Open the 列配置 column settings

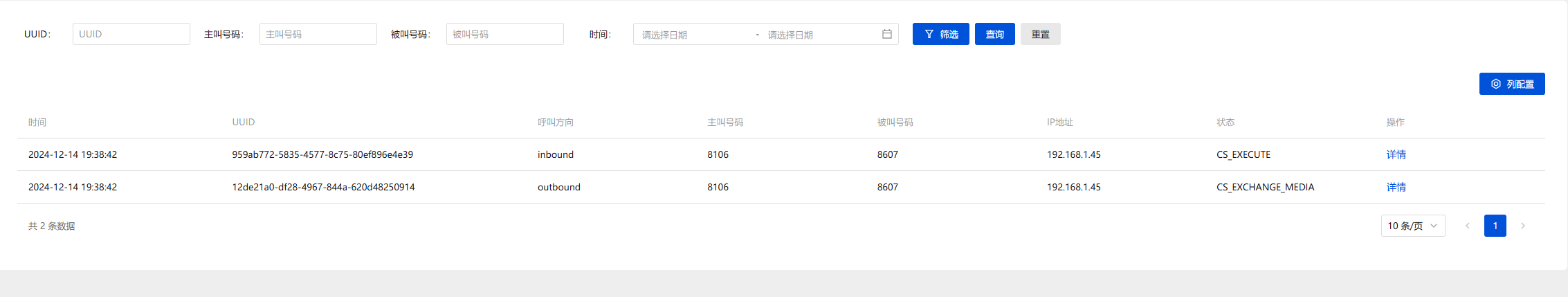tap(1511, 84)
